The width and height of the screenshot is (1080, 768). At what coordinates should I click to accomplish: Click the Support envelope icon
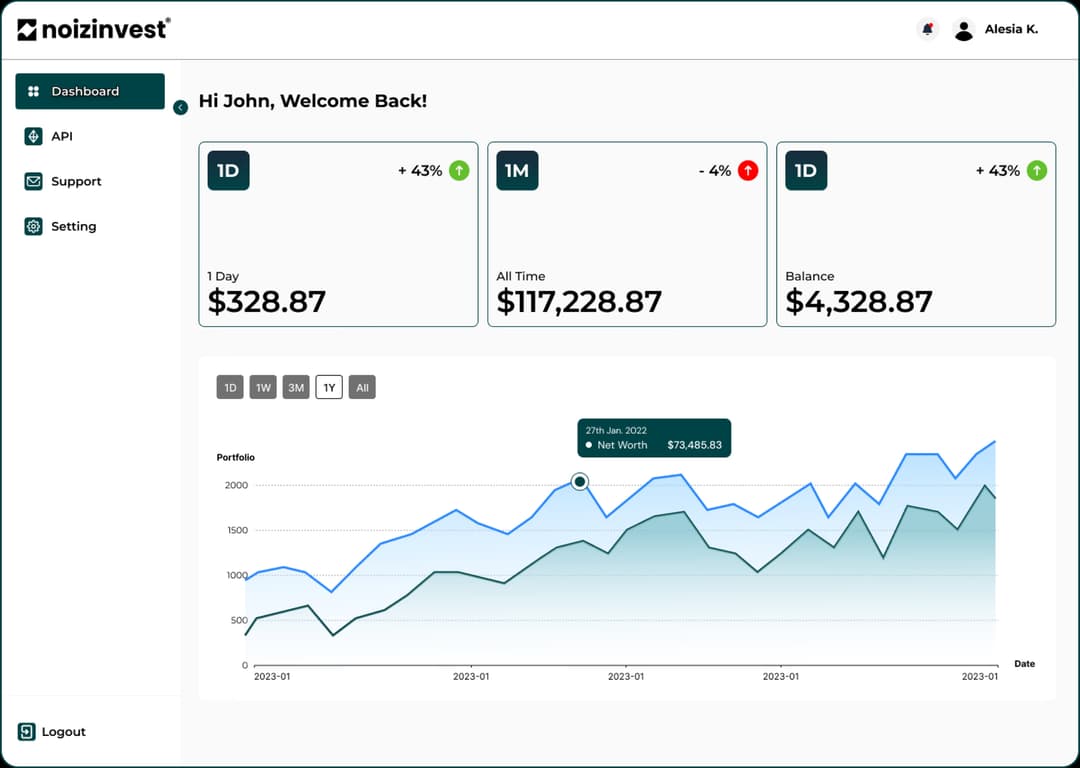tap(33, 182)
